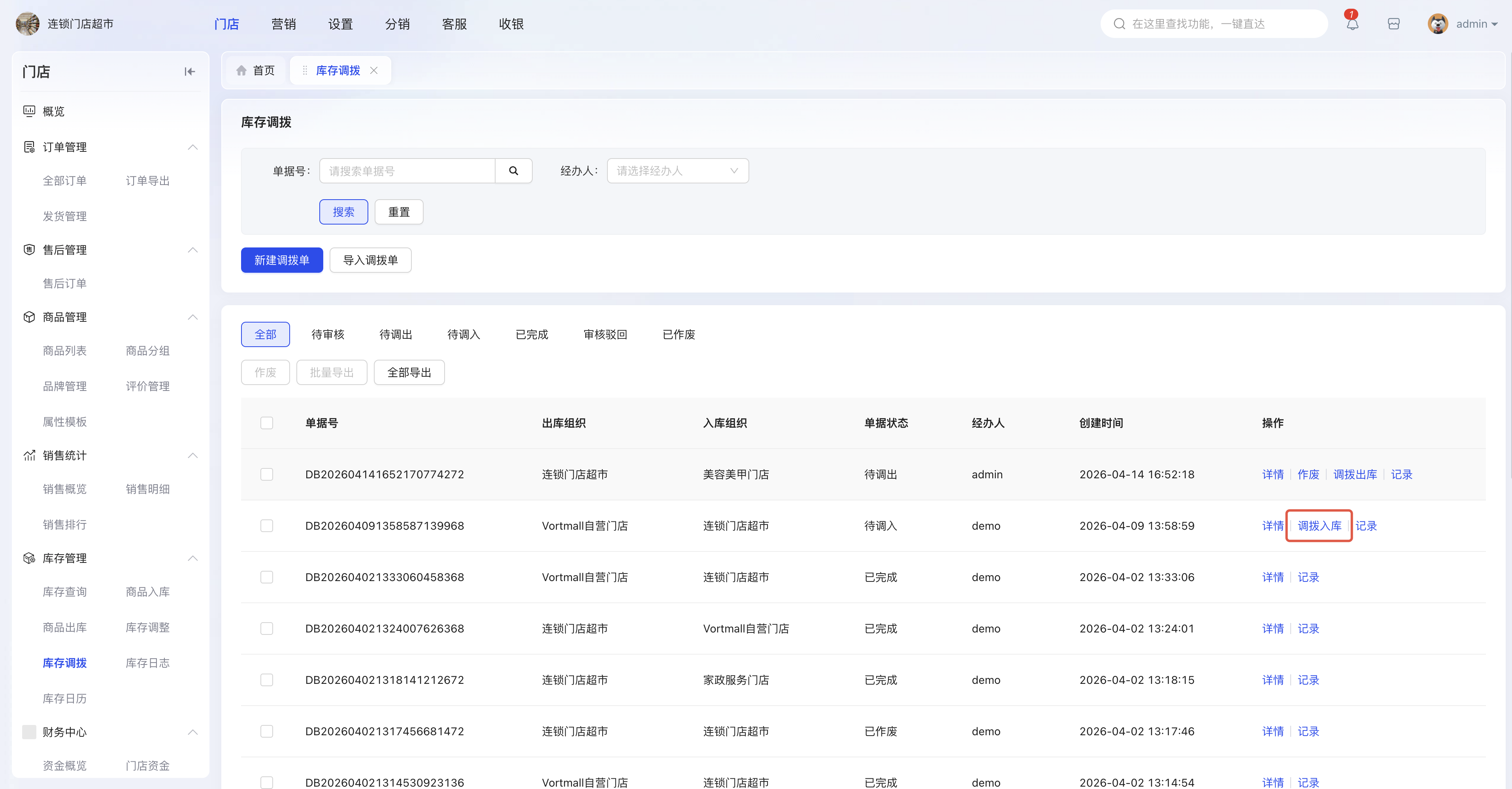Click the notification bell icon
This screenshot has height=789, width=1512.
1352,24
